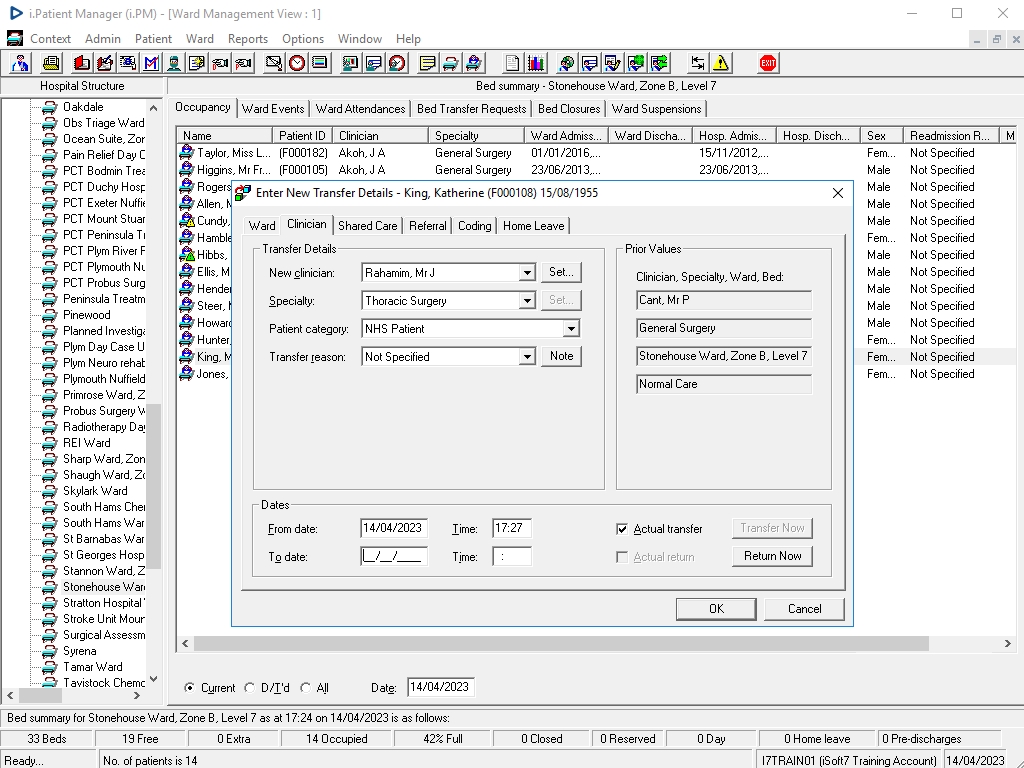Click the hospital structure horizontal scrollbar thumb
1024x768 pixels.
pos(40,696)
